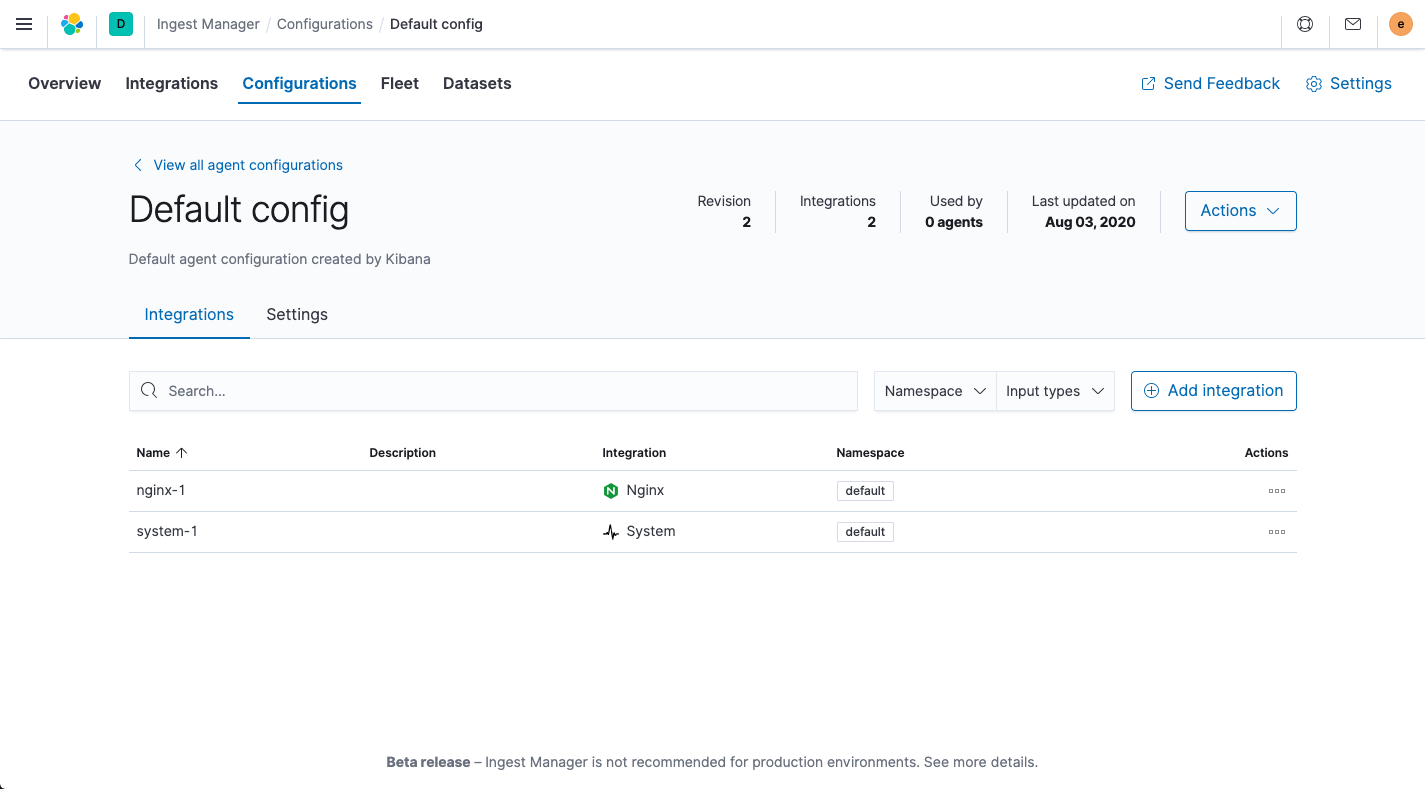Open actions menu for system-1 row

pyautogui.click(x=1276, y=531)
